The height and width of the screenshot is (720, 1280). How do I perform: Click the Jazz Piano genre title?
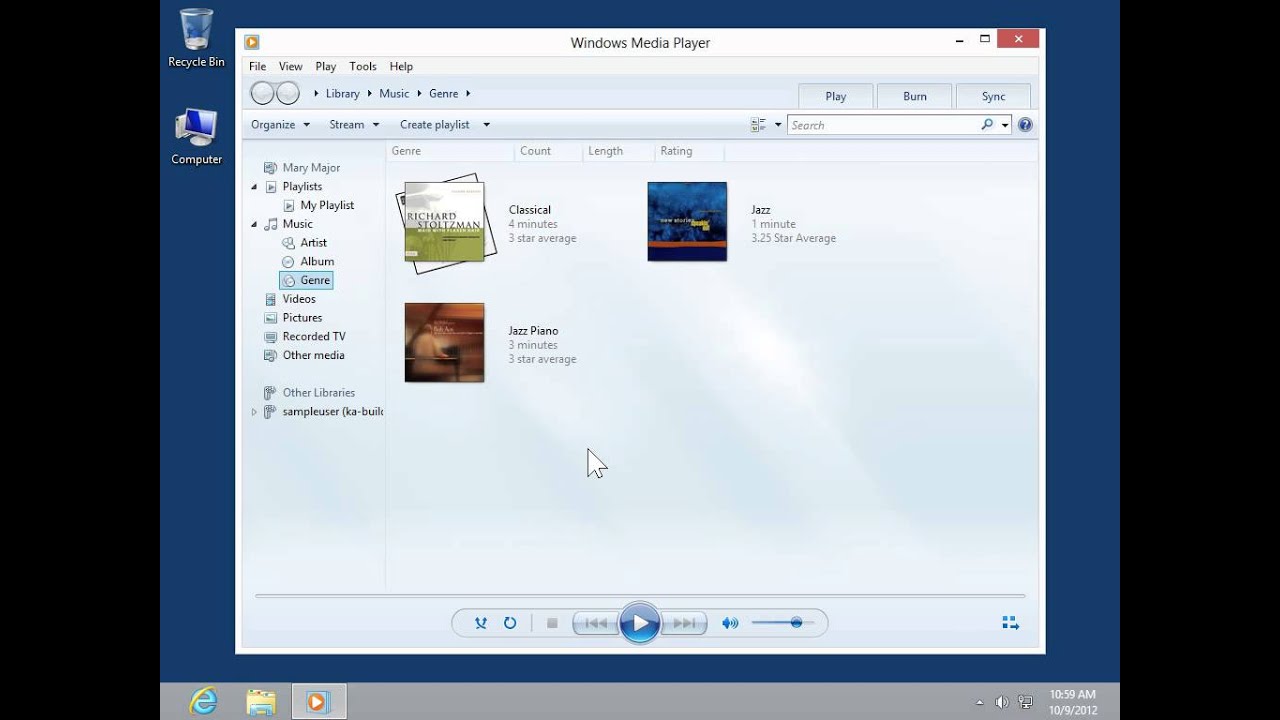point(533,331)
